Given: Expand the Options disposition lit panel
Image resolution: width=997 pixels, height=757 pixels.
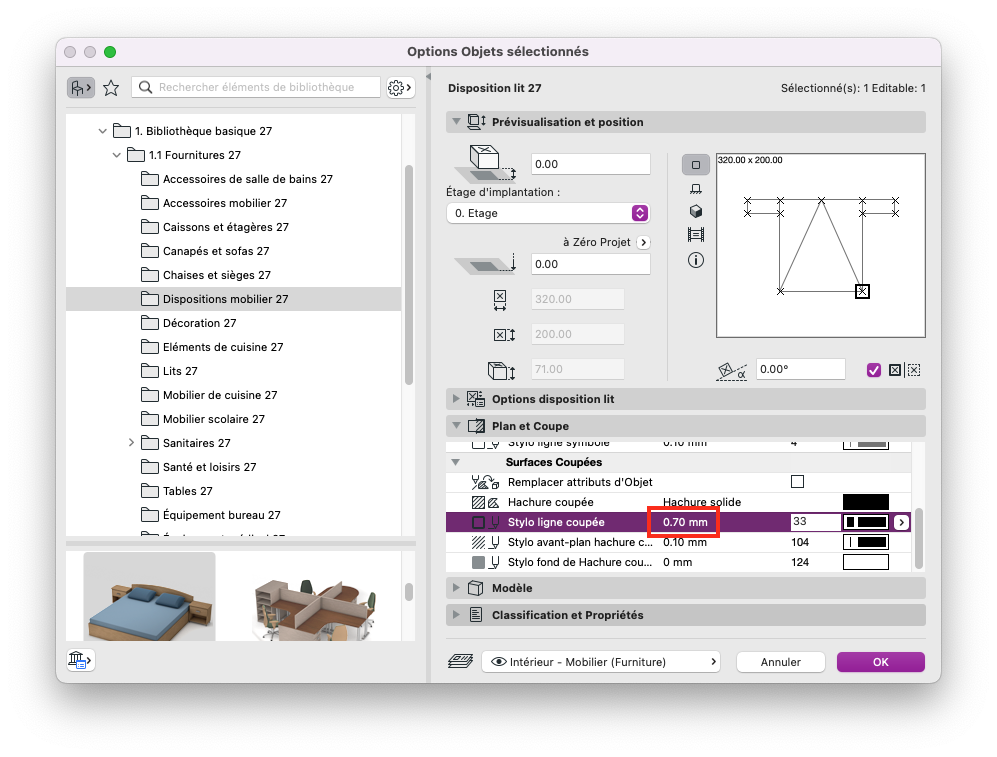Looking at the screenshot, I should pos(456,399).
